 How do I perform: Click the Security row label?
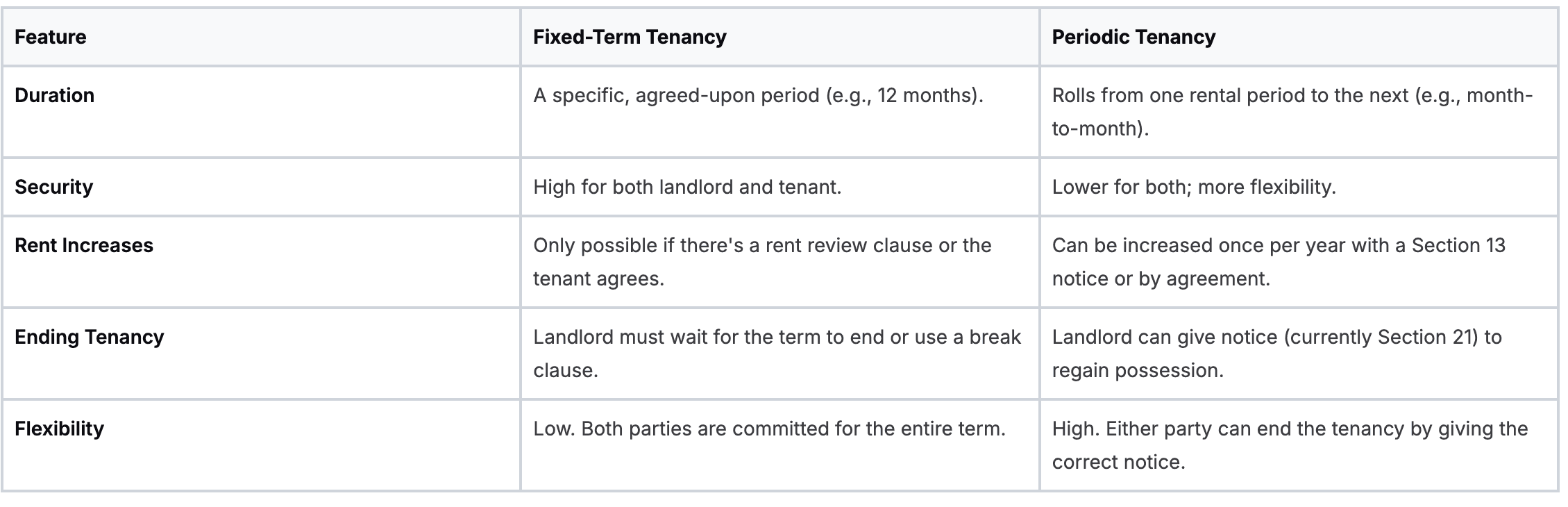click(x=53, y=187)
